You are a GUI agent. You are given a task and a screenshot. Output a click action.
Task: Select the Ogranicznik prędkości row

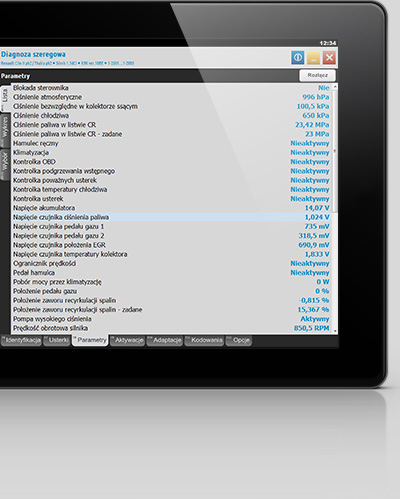172,263
